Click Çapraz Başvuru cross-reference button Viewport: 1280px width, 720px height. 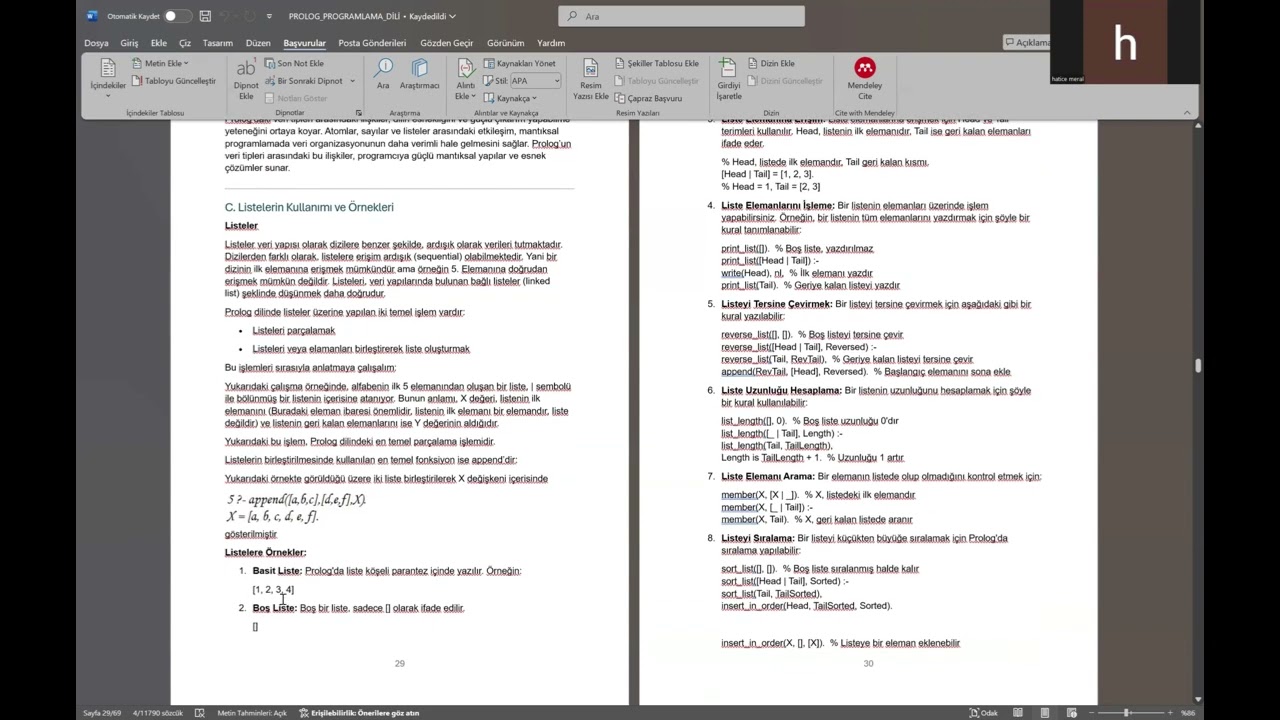click(x=648, y=98)
